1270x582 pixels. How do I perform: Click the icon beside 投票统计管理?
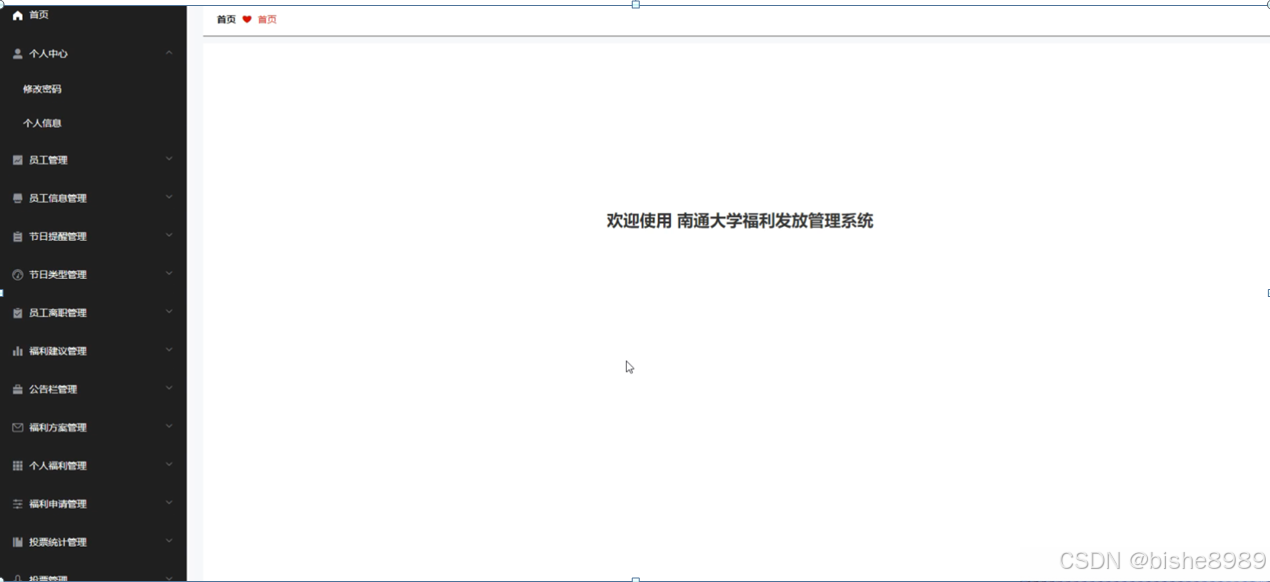17,542
